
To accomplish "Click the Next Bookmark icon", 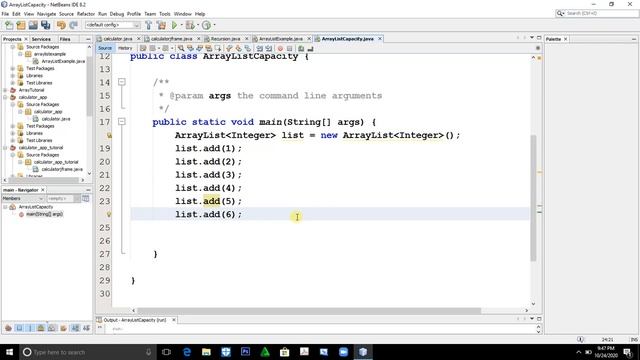I will tap(238, 48).
